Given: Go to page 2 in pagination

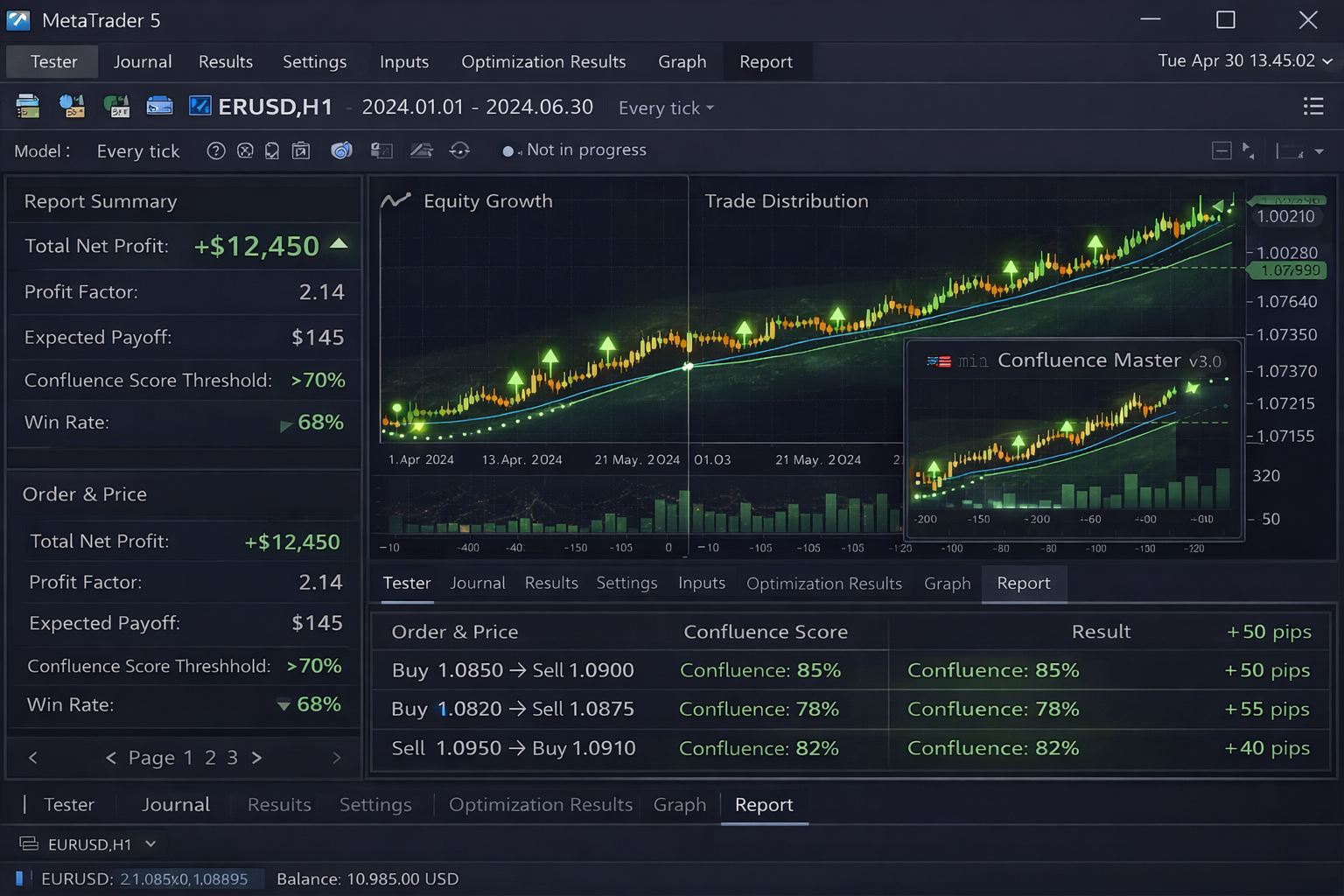Looking at the screenshot, I should click(x=210, y=758).
